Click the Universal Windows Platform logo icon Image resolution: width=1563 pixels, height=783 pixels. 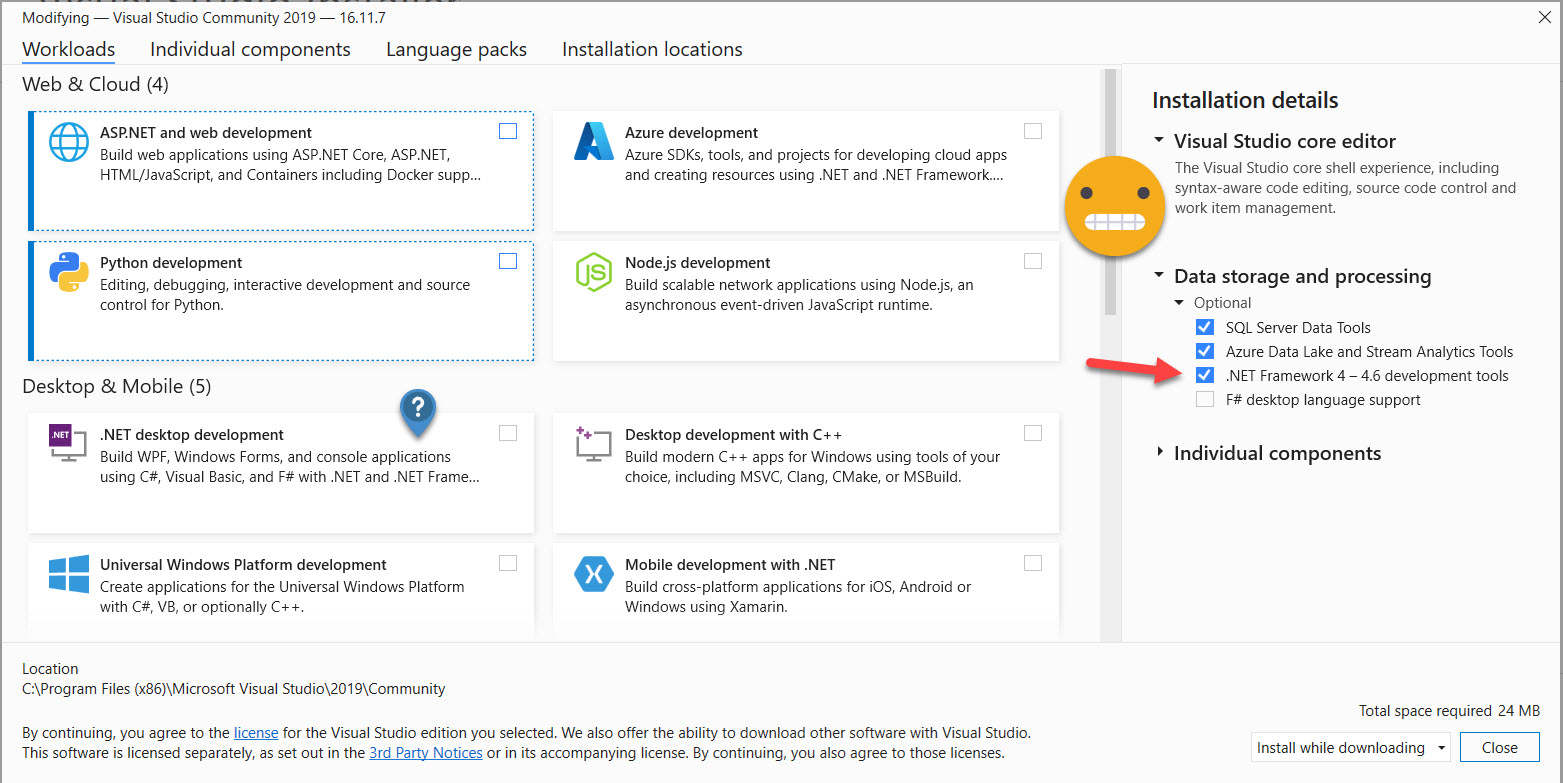pos(69,574)
